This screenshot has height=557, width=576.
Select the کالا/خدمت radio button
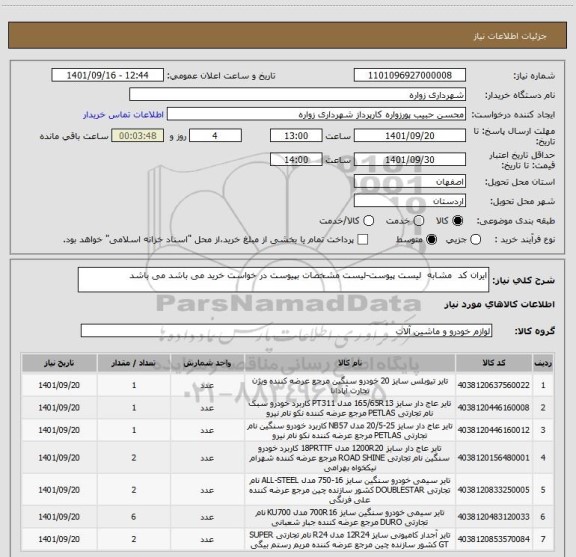point(368,221)
